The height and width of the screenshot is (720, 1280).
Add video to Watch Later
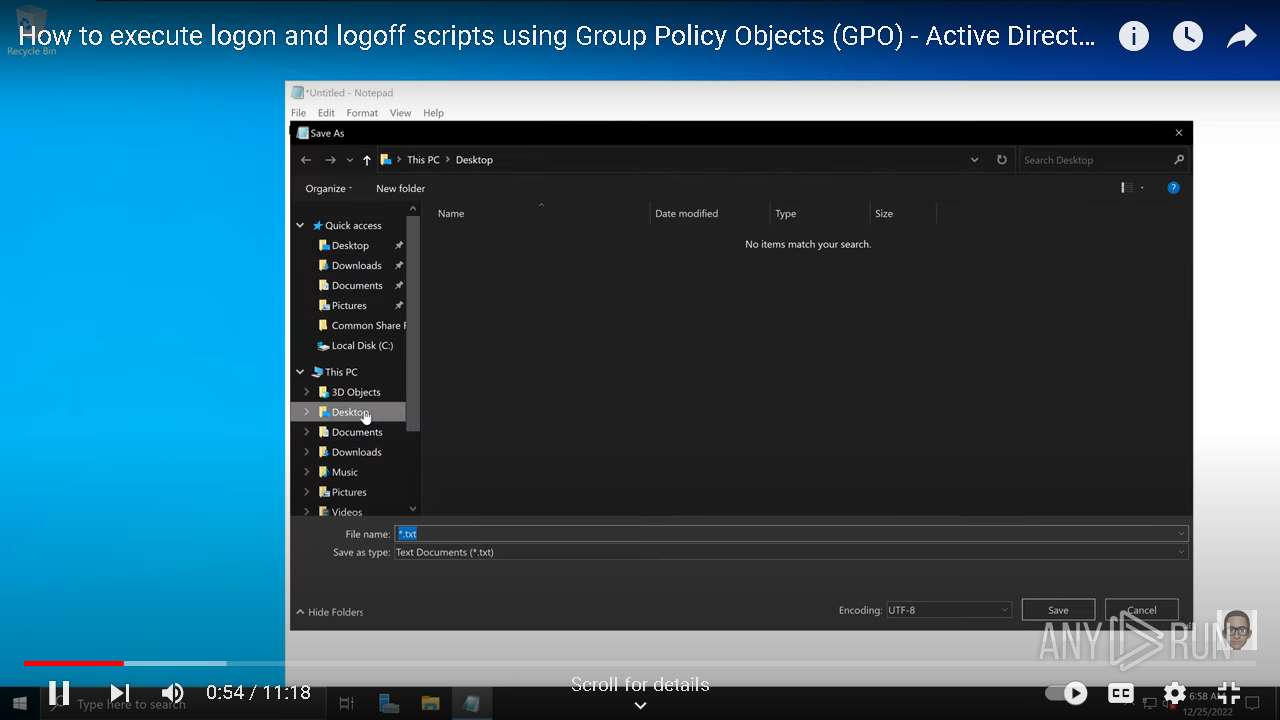click(1187, 37)
